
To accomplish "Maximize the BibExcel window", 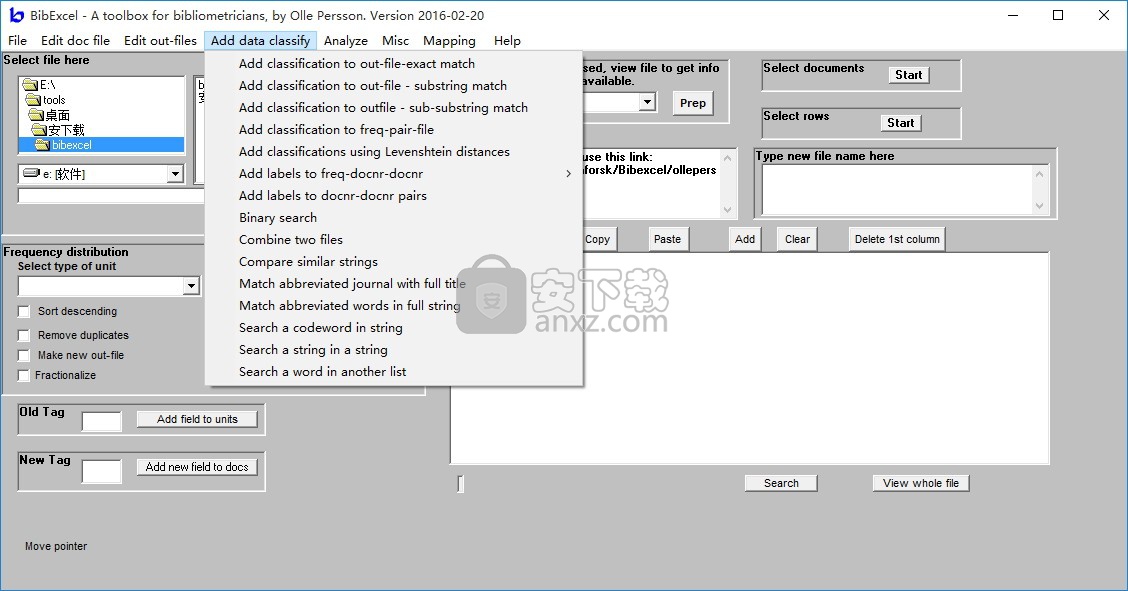I will (1058, 15).
